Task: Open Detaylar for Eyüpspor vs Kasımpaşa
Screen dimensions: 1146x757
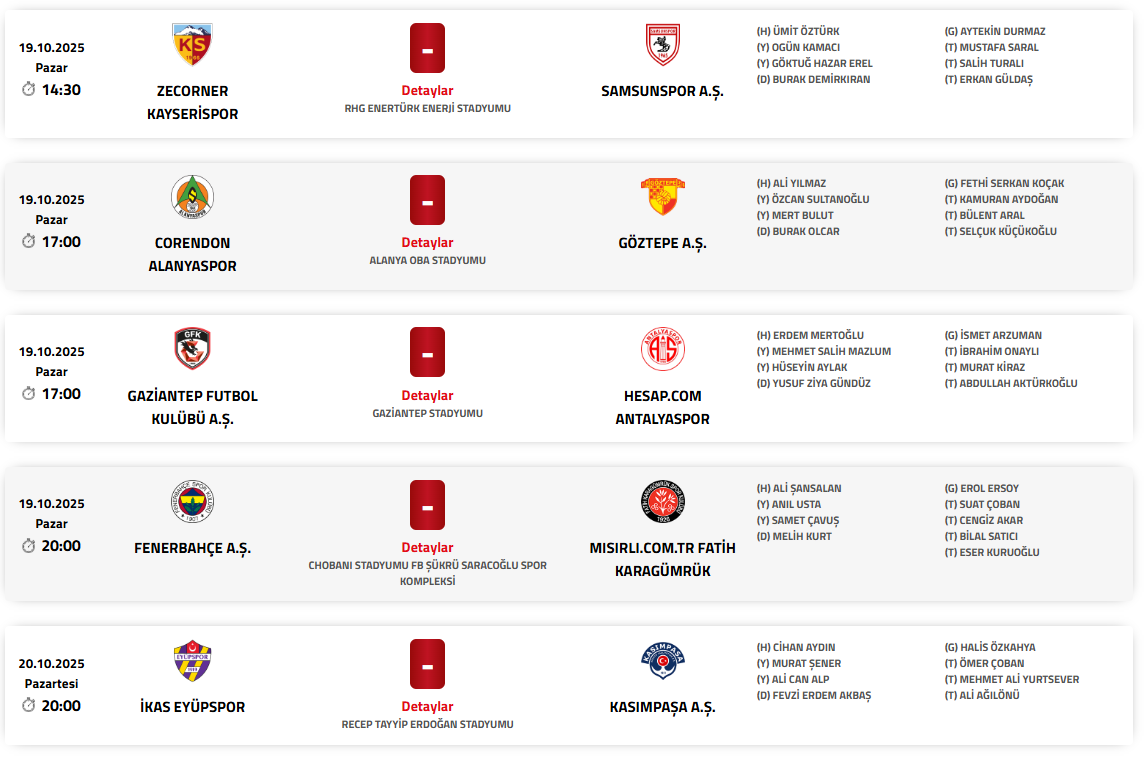Action: 427,707
